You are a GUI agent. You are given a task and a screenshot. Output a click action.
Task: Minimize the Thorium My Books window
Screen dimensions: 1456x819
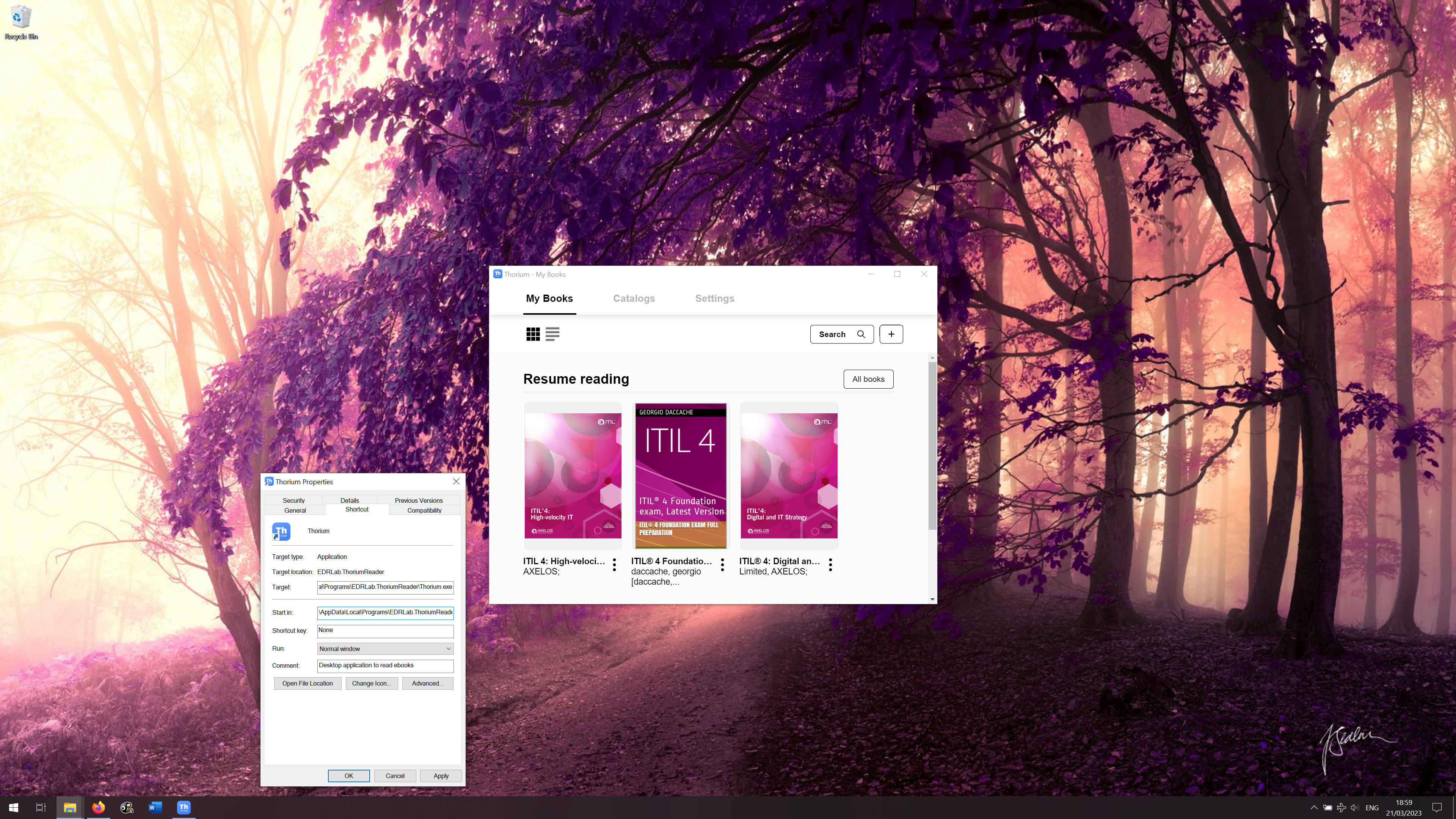(x=871, y=274)
